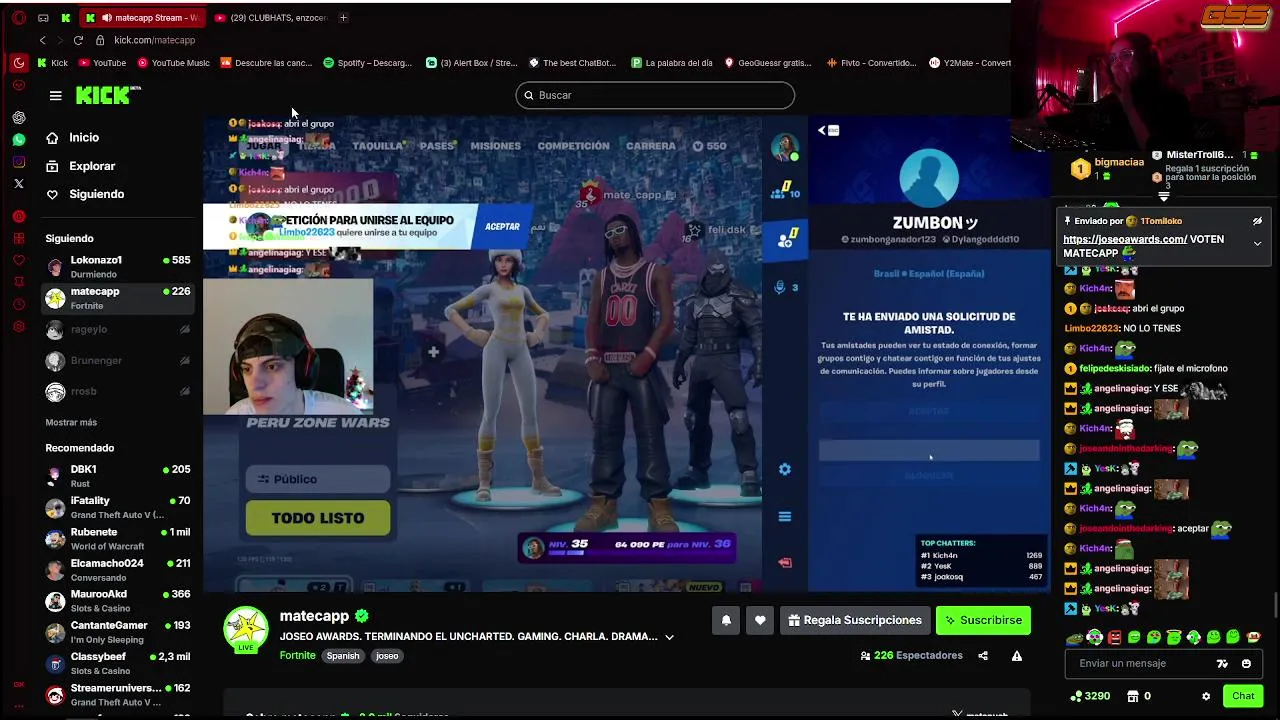Hide the pinned chat message
Image resolution: width=1280 pixels, height=720 pixels.
1257,221
